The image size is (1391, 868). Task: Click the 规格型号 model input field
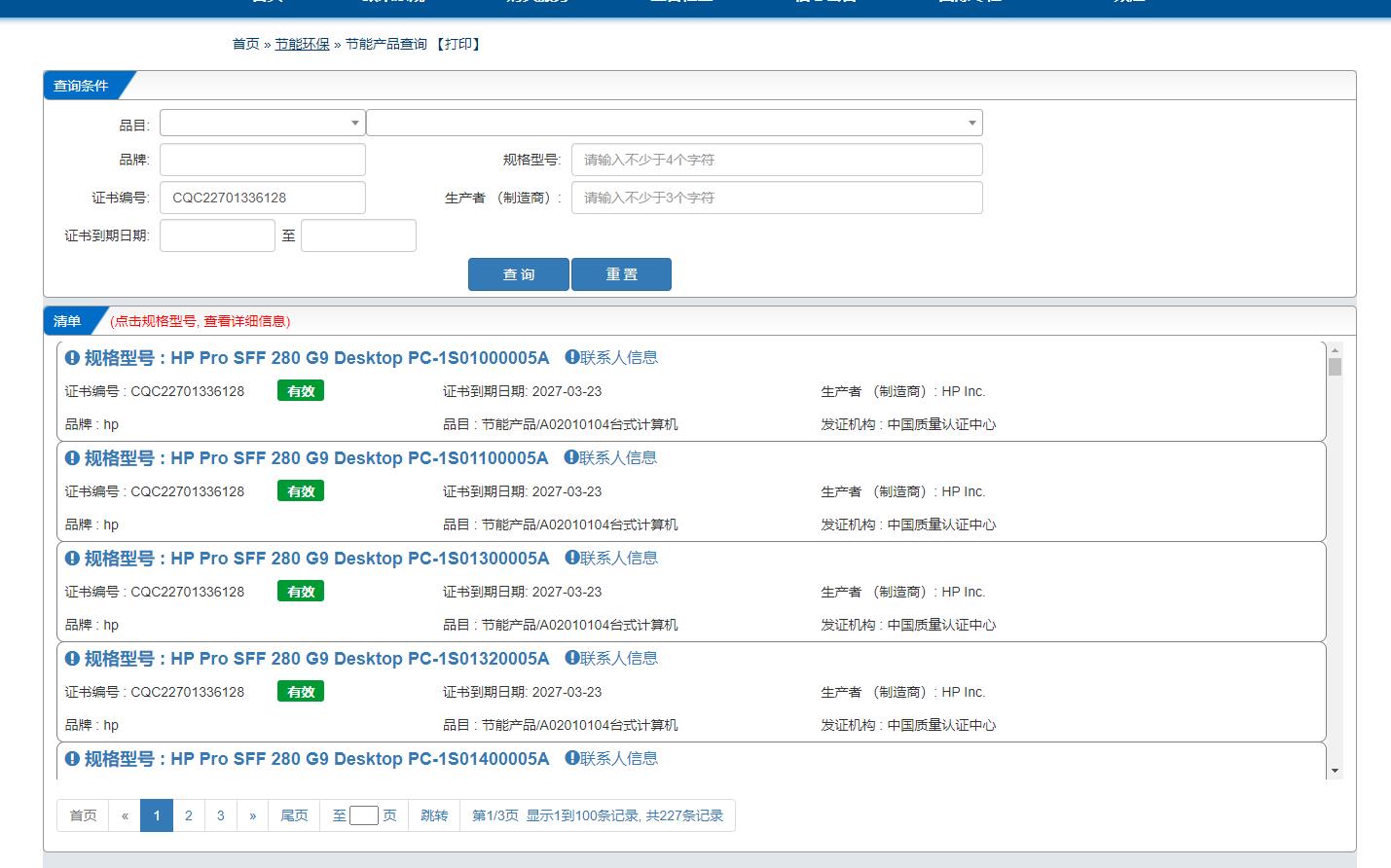[x=776, y=160]
